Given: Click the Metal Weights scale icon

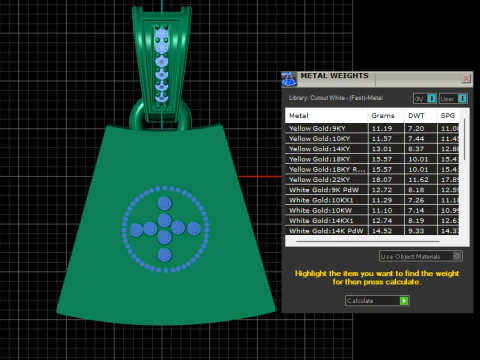Looking at the screenshot, I should [x=289, y=79].
